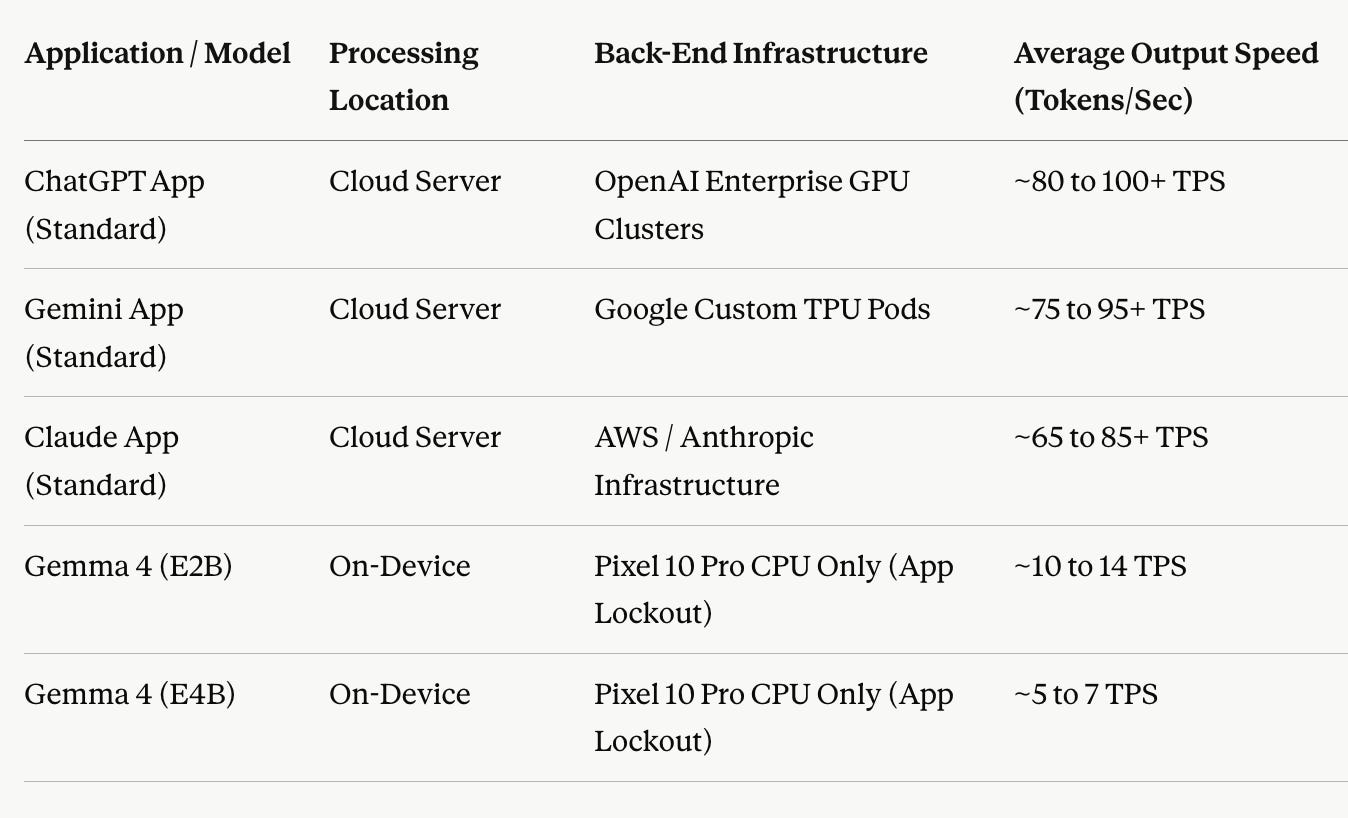Select the ~80 to 100+ TPS value
Screen dimensions: 1348x818
1120,182
